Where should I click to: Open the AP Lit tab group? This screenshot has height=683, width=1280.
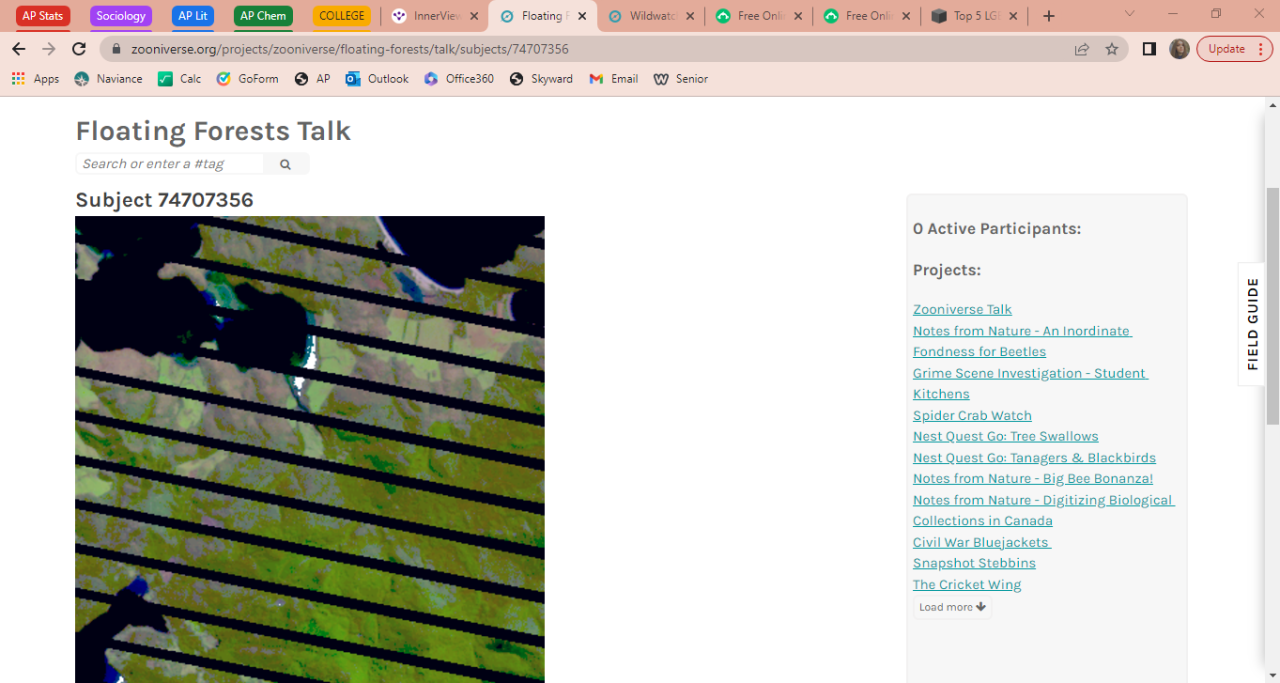193,16
